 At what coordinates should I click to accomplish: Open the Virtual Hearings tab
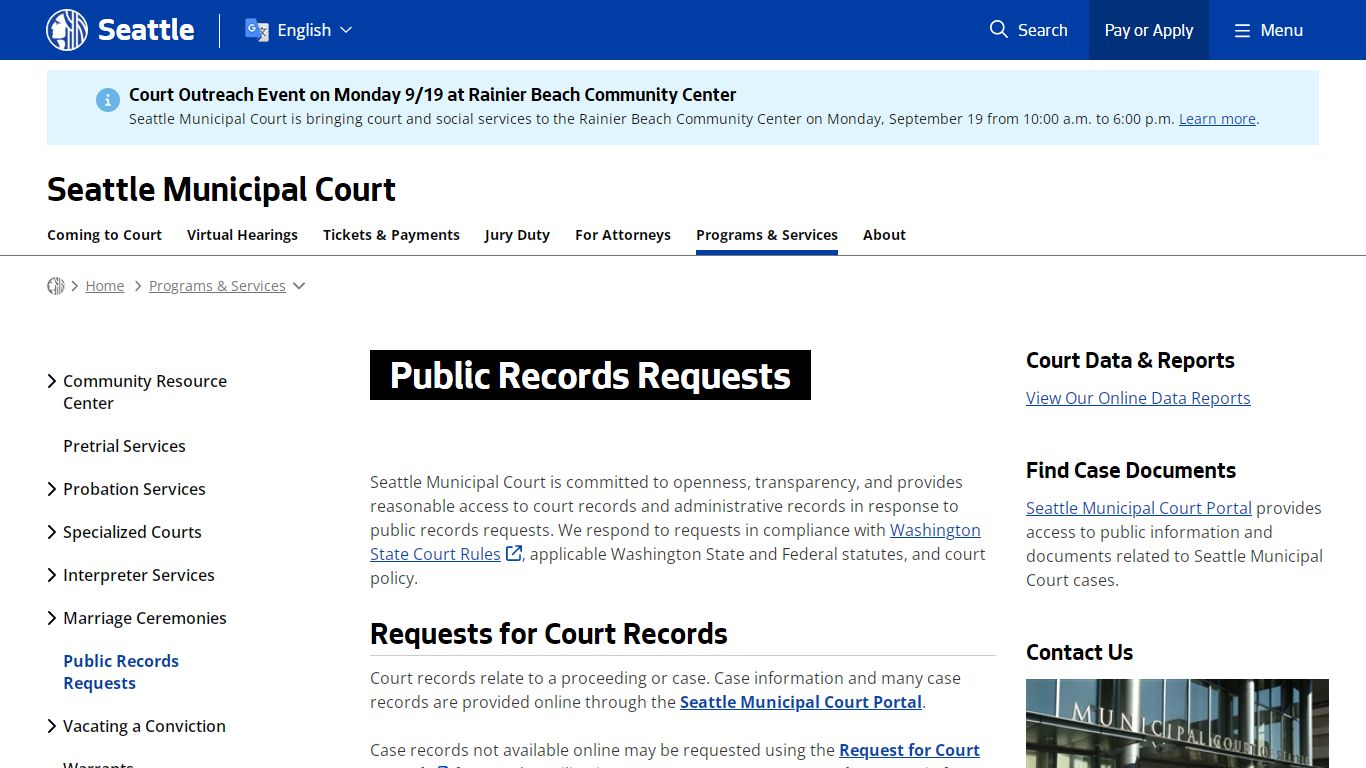242,235
